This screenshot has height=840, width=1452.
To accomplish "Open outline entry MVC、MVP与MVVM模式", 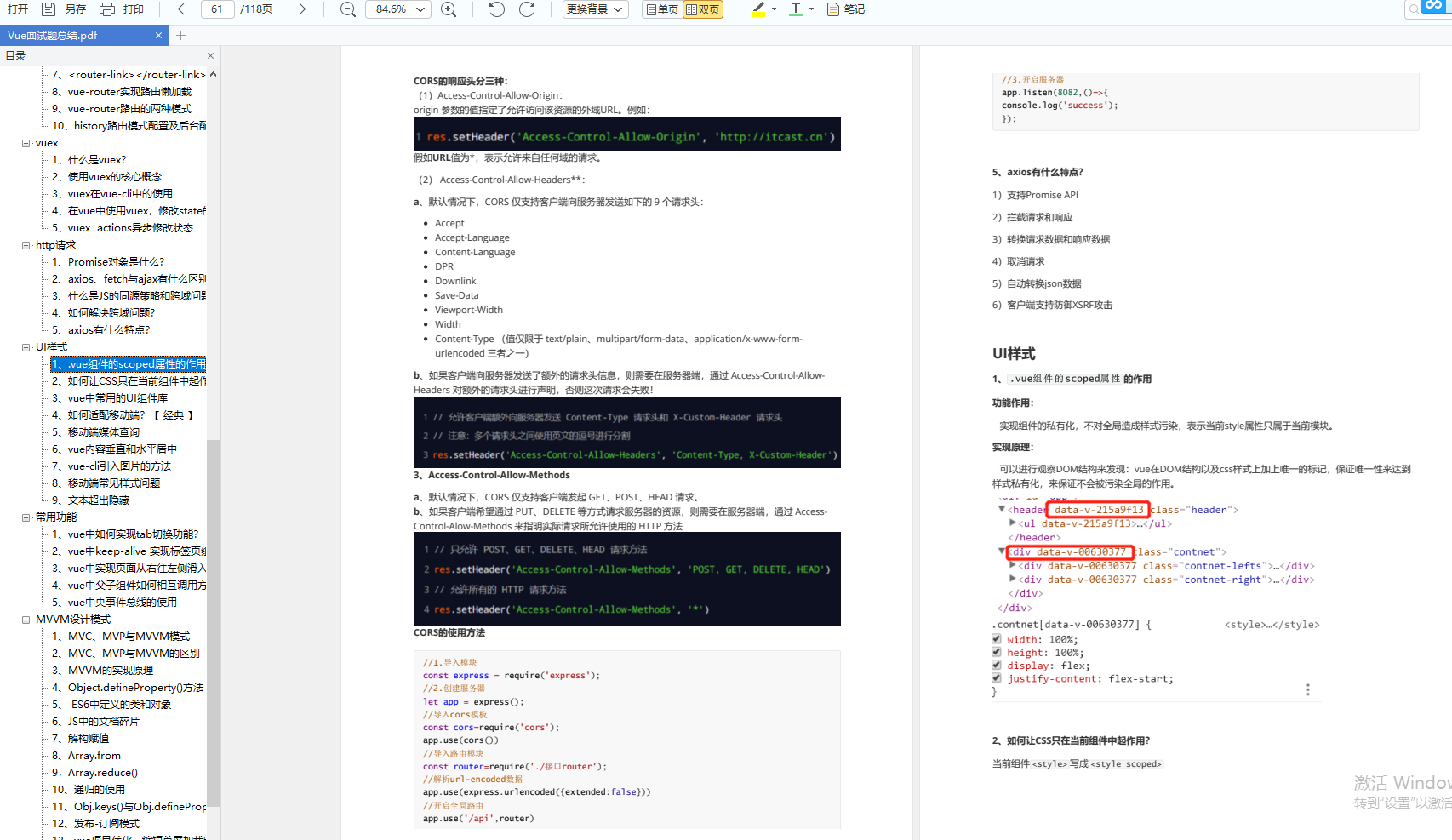I will point(121,637).
